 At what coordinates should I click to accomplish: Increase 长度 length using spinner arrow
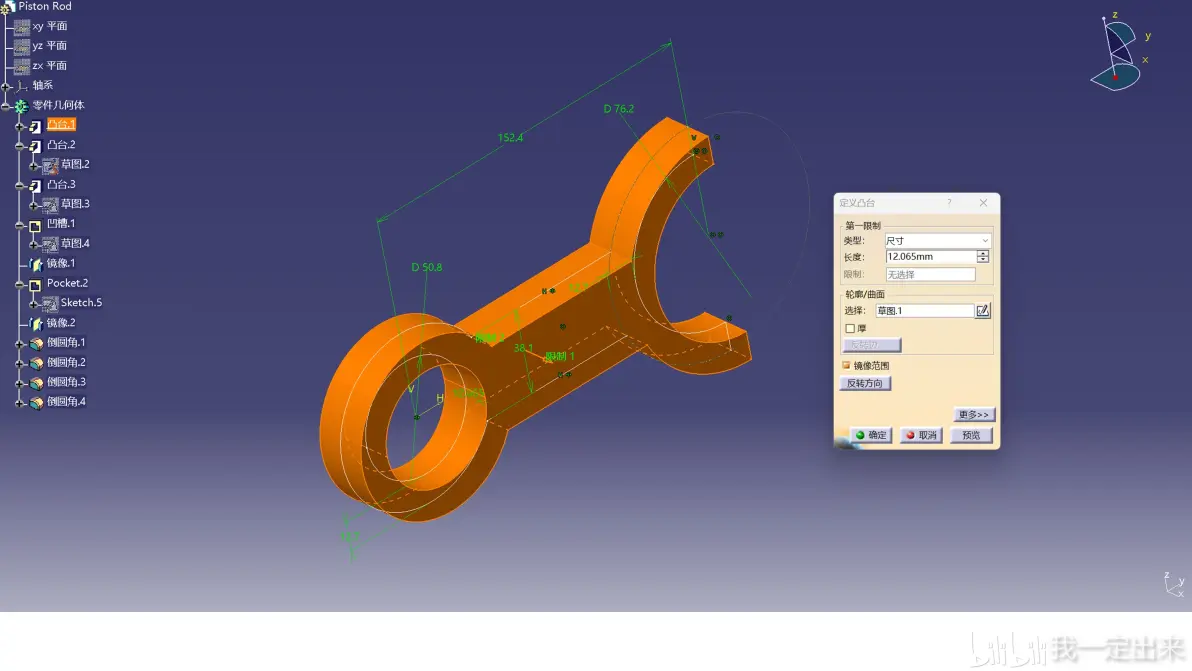click(x=983, y=253)
